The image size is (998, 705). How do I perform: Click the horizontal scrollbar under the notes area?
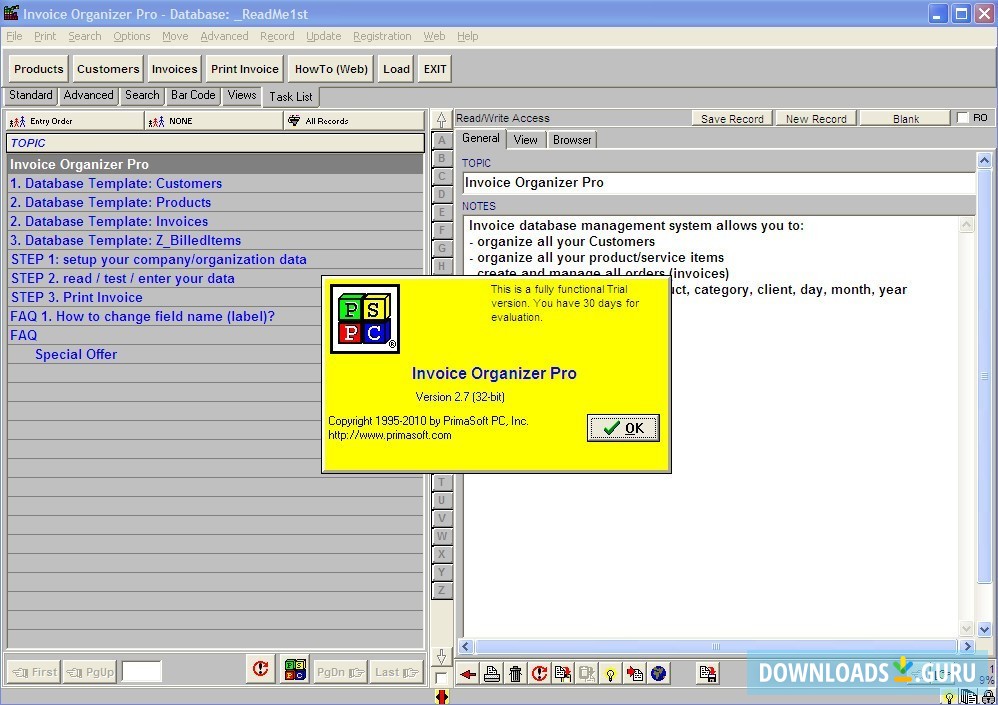(x=716, y=646)
